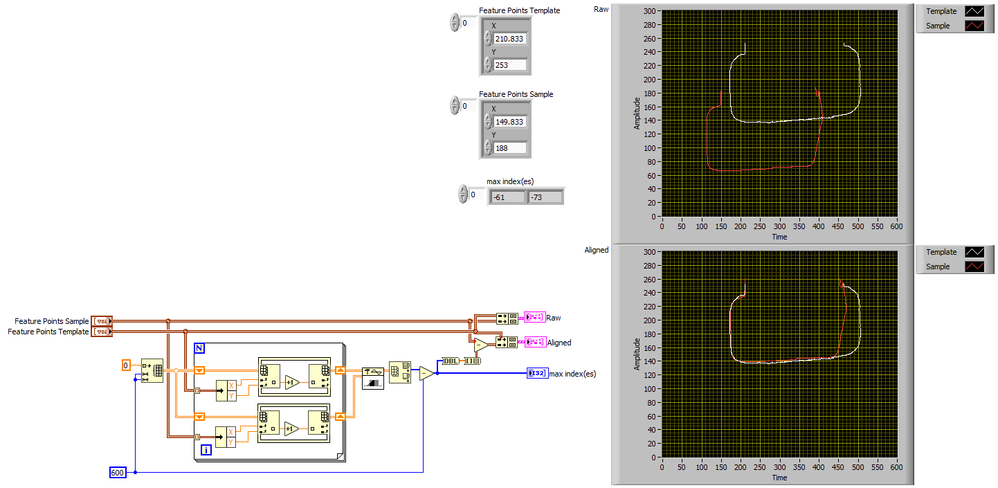This screenshot has width=998, height=488.
Task: Click the upper increment function
Action: click(x=293, y=382)
